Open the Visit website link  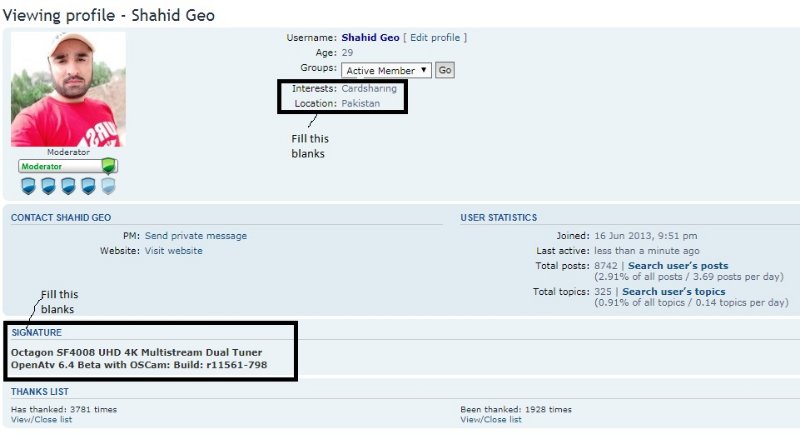(x=174, y=251)
